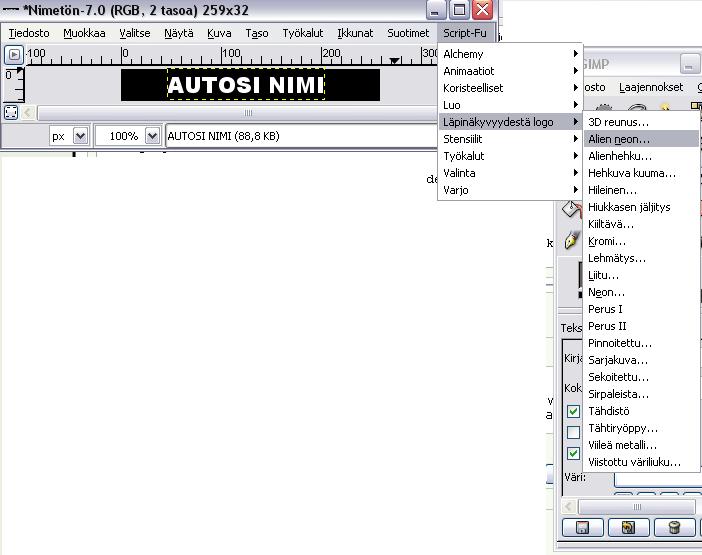Uncheck the top checked box in tool options

point(574,411)
